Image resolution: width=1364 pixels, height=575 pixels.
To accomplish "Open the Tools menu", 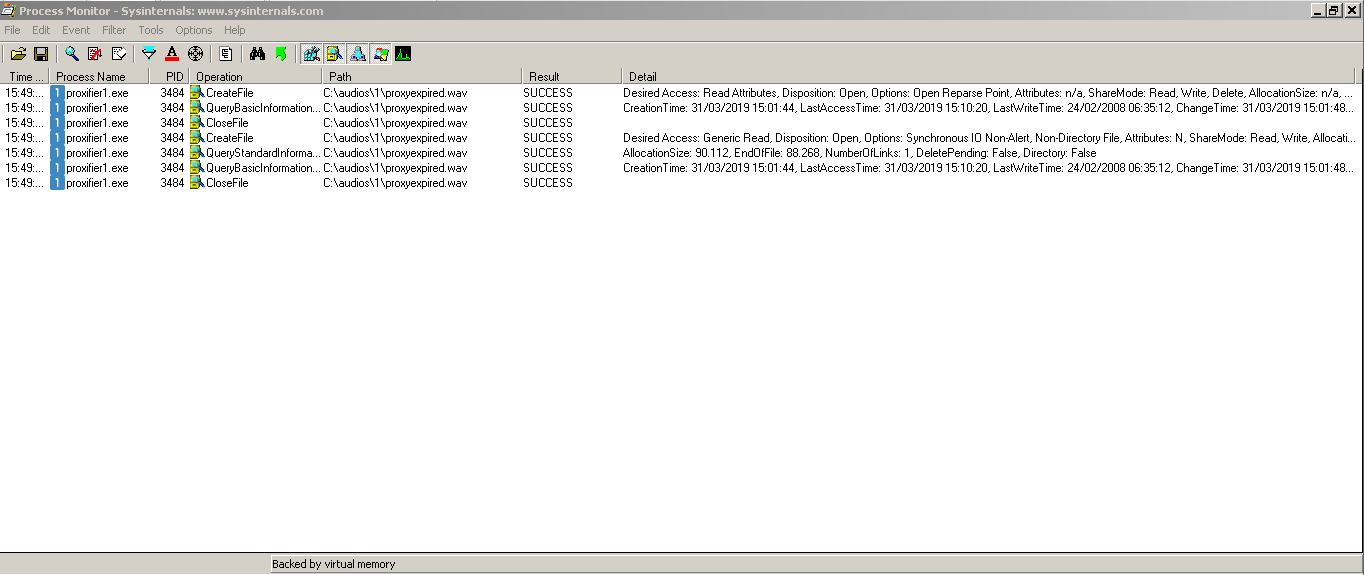I will (x=151, y=30).
